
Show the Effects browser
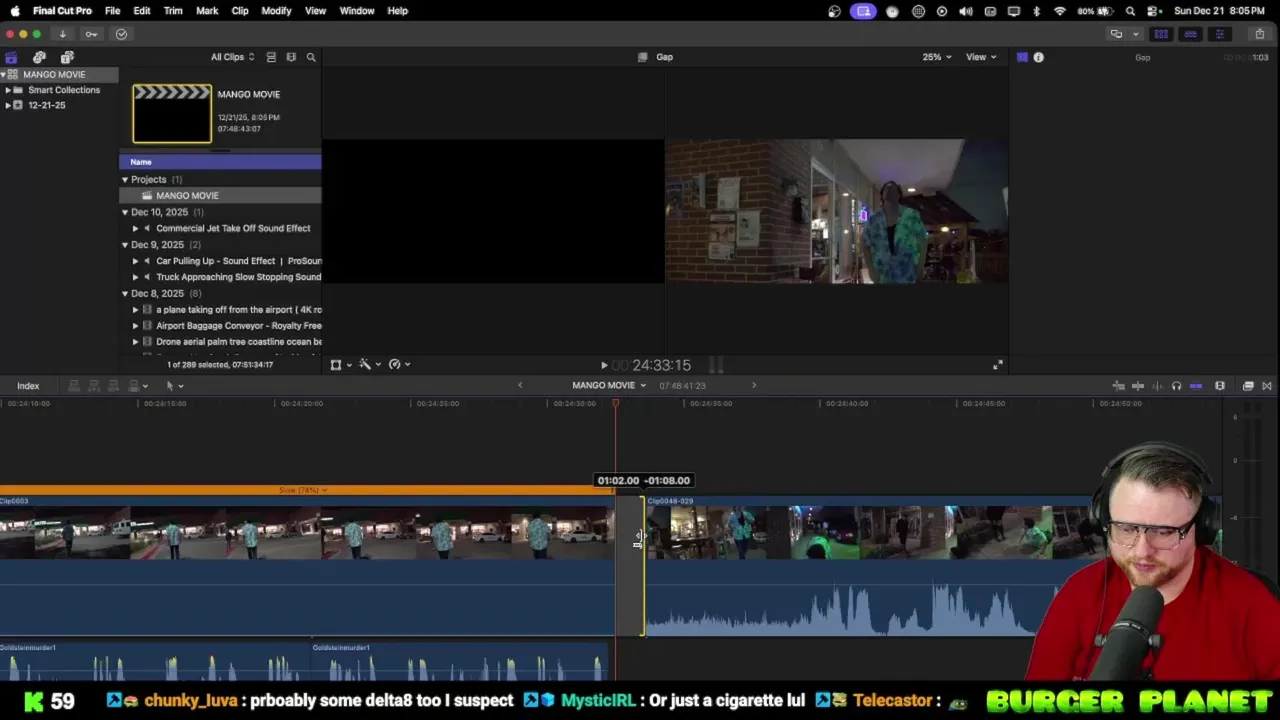coord(1248,386)
